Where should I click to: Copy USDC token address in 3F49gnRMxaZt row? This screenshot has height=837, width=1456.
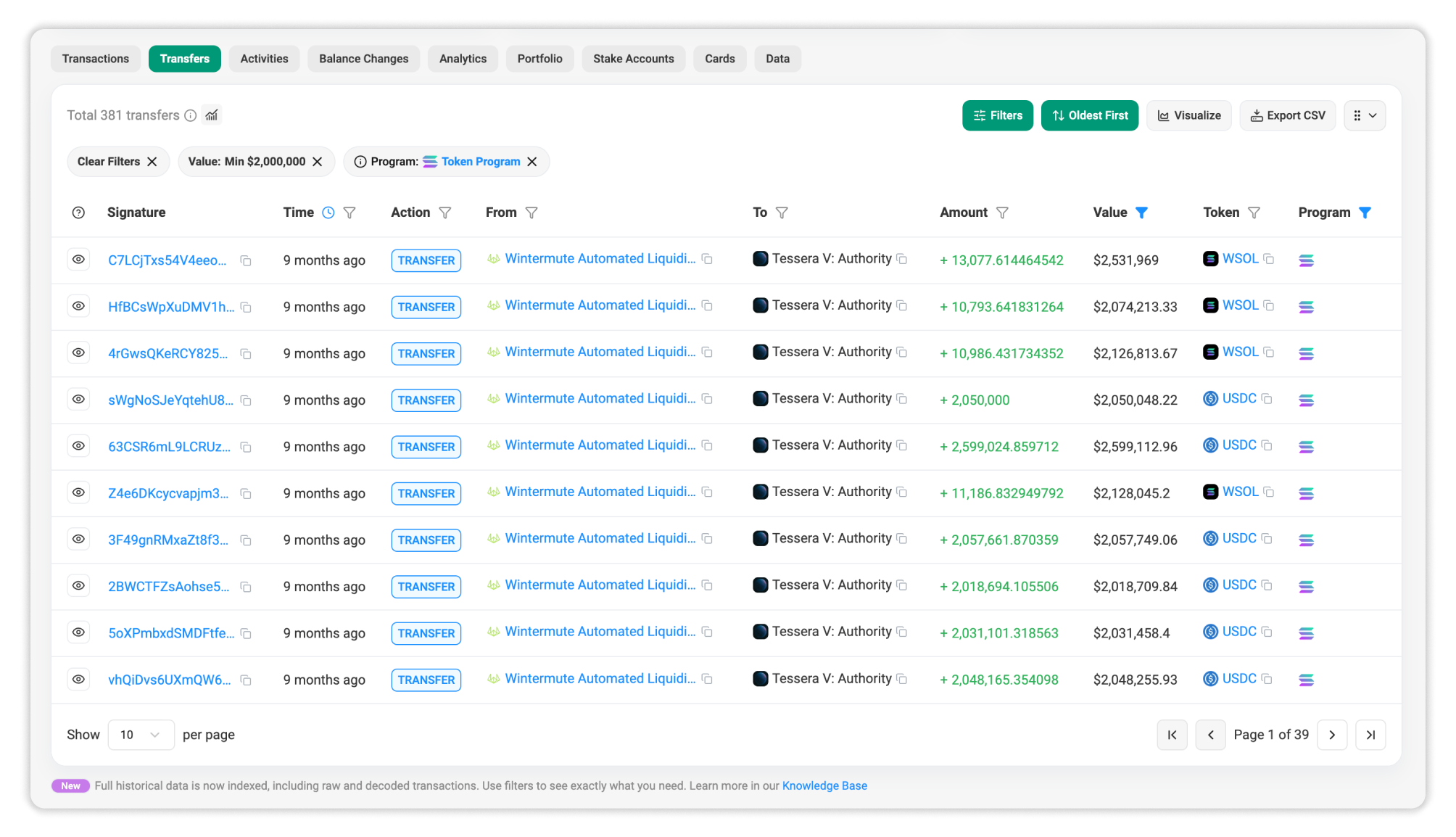point(1267,539)
